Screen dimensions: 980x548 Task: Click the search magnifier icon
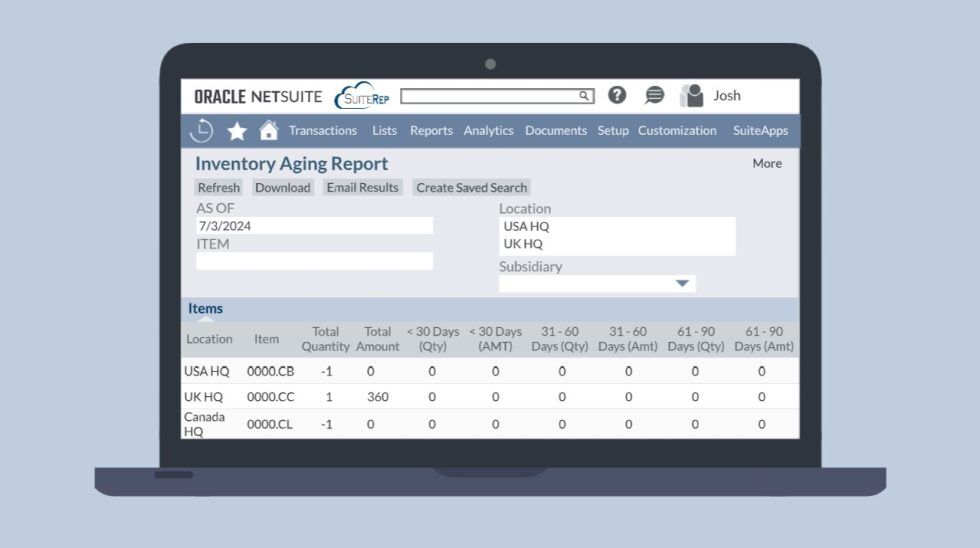[584, 96]
